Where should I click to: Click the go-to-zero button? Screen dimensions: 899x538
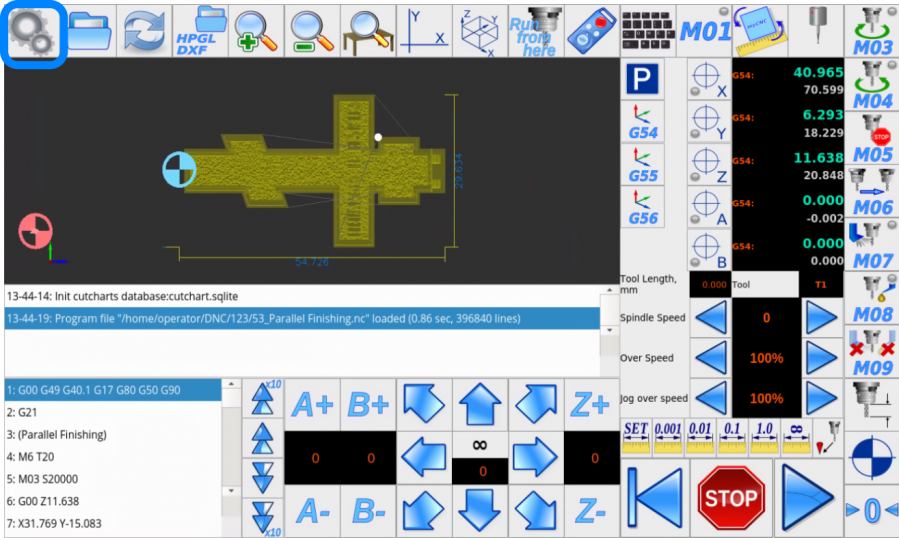click(x=872, y=510)
